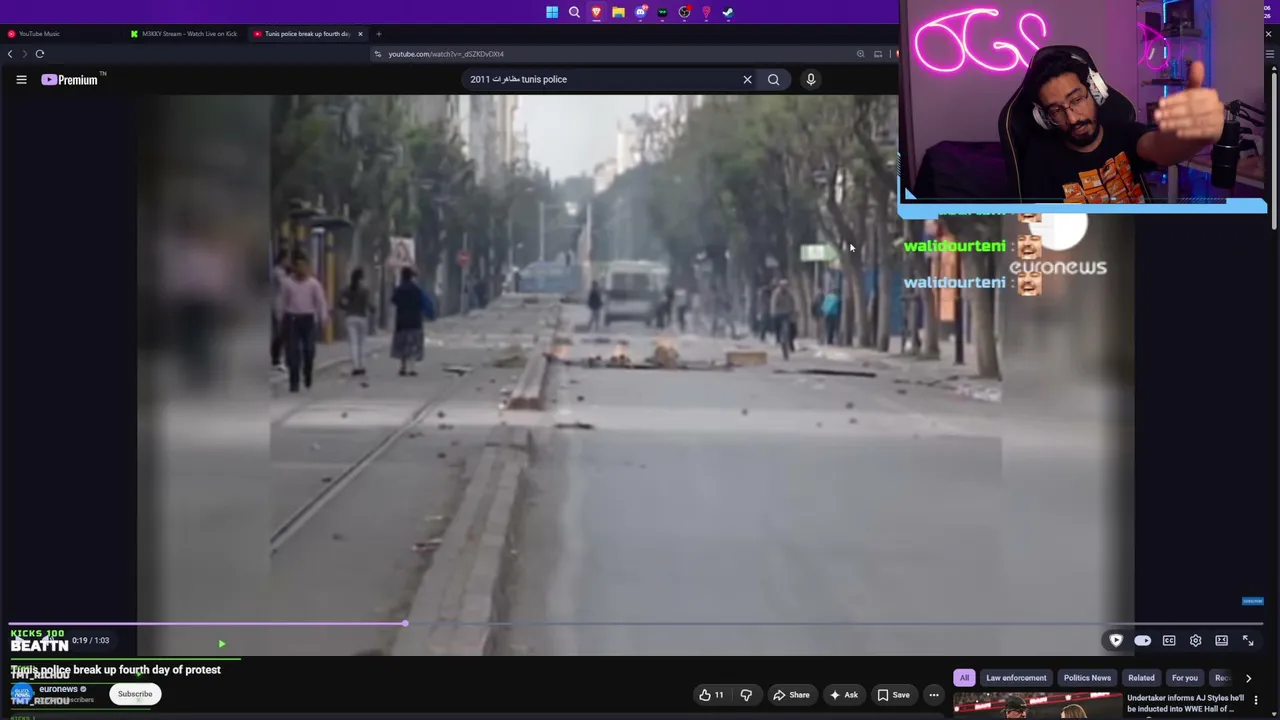Save the video to a playlist
Viewport: 1280px width, 720px height.
[894, 695]
